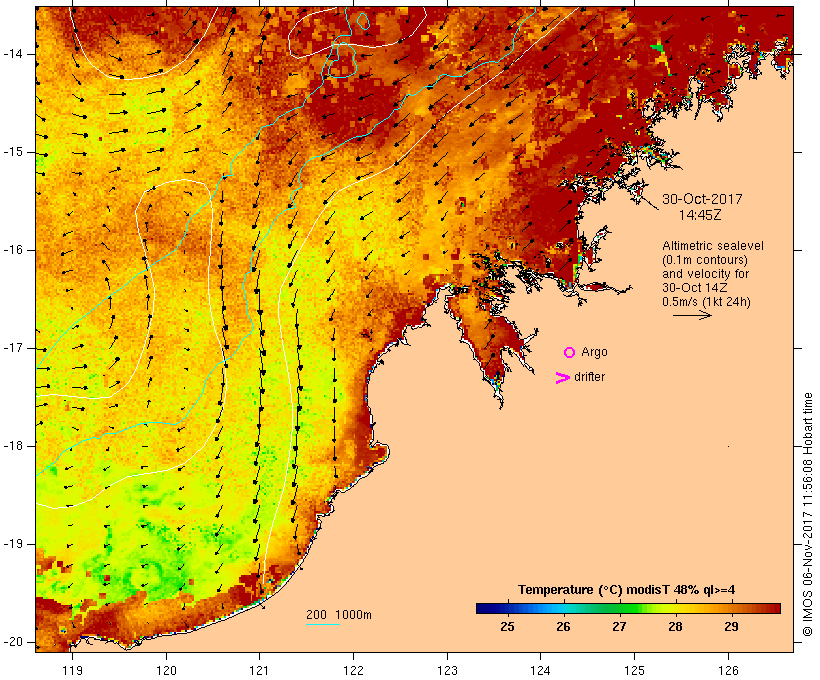
Task: Click the '(0.1m contours)' caption line
Action: [705, 260]
